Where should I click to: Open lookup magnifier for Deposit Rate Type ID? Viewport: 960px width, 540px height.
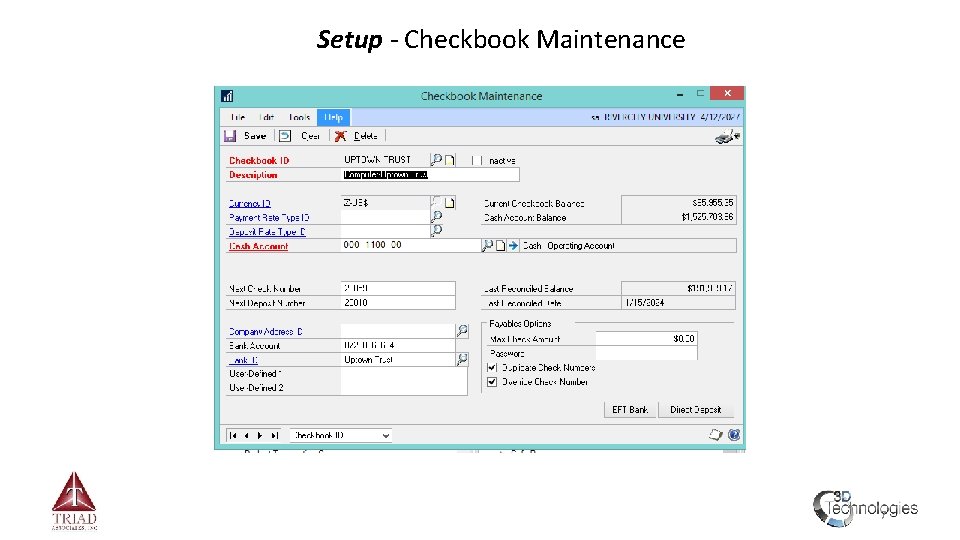pos(437,231)
